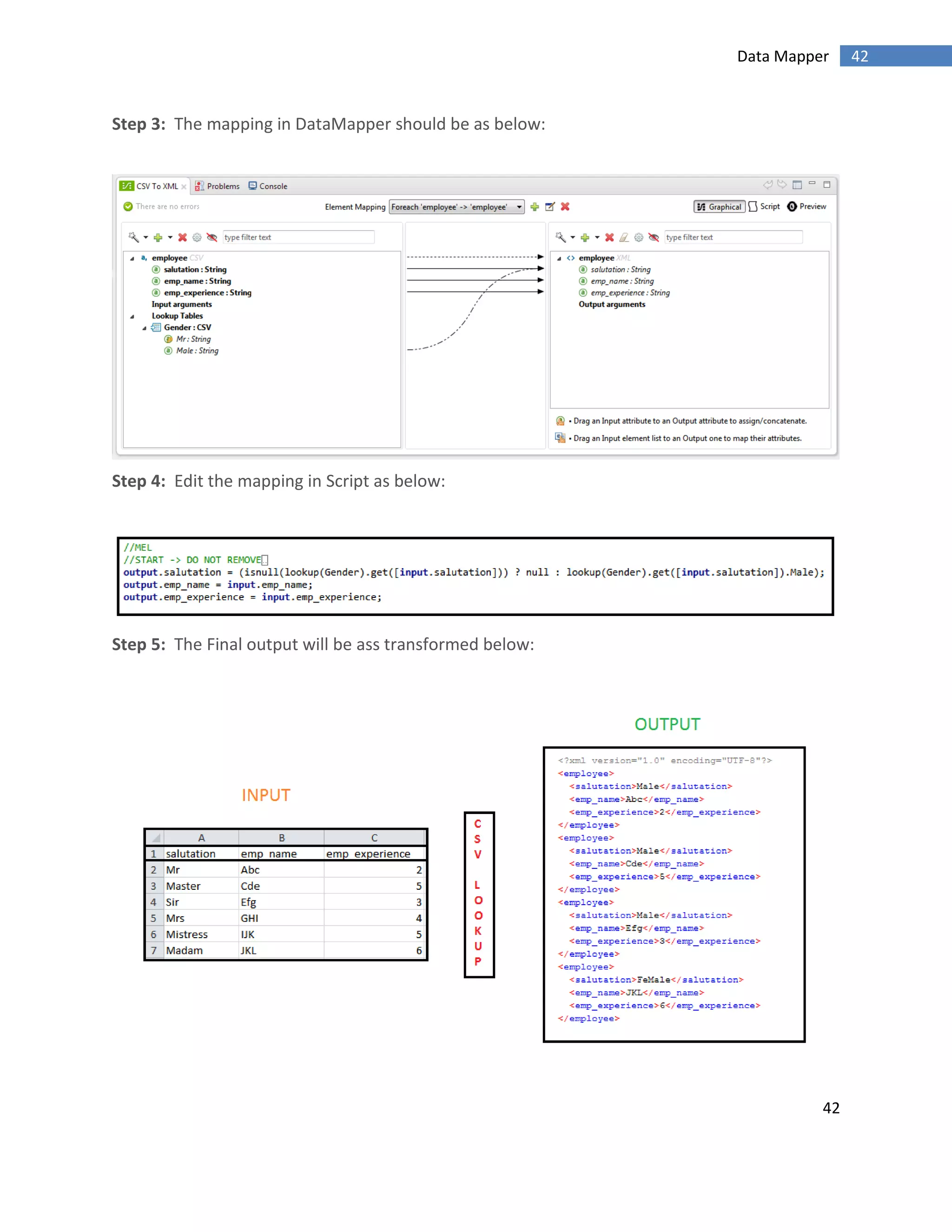Switch to the Graphical view mode
The image size is (952, 1232).
[x=719, y=207]
